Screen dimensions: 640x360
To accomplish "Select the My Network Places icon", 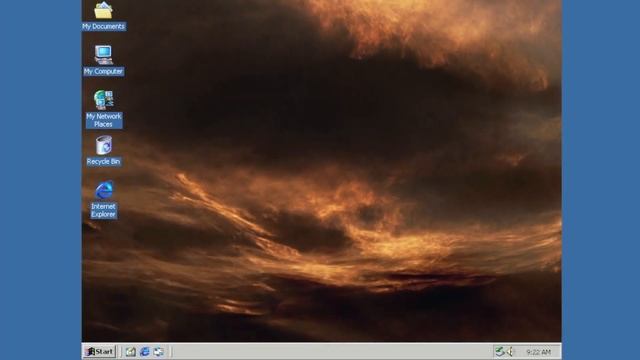I will pyautogui.click(x=103, y=100).
